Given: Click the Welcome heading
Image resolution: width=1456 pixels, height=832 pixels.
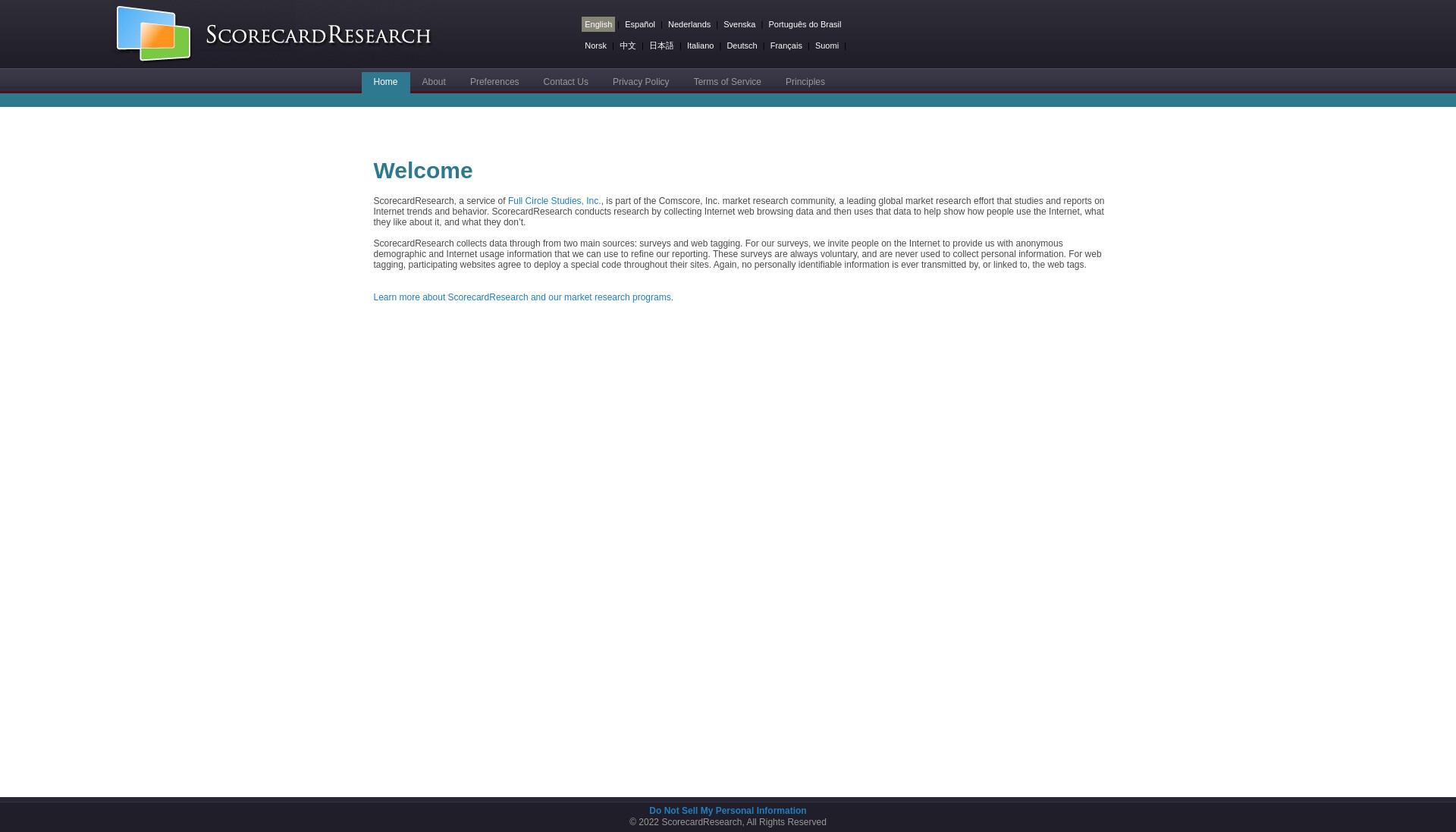Looking at the screenshot, I should 423,171.
